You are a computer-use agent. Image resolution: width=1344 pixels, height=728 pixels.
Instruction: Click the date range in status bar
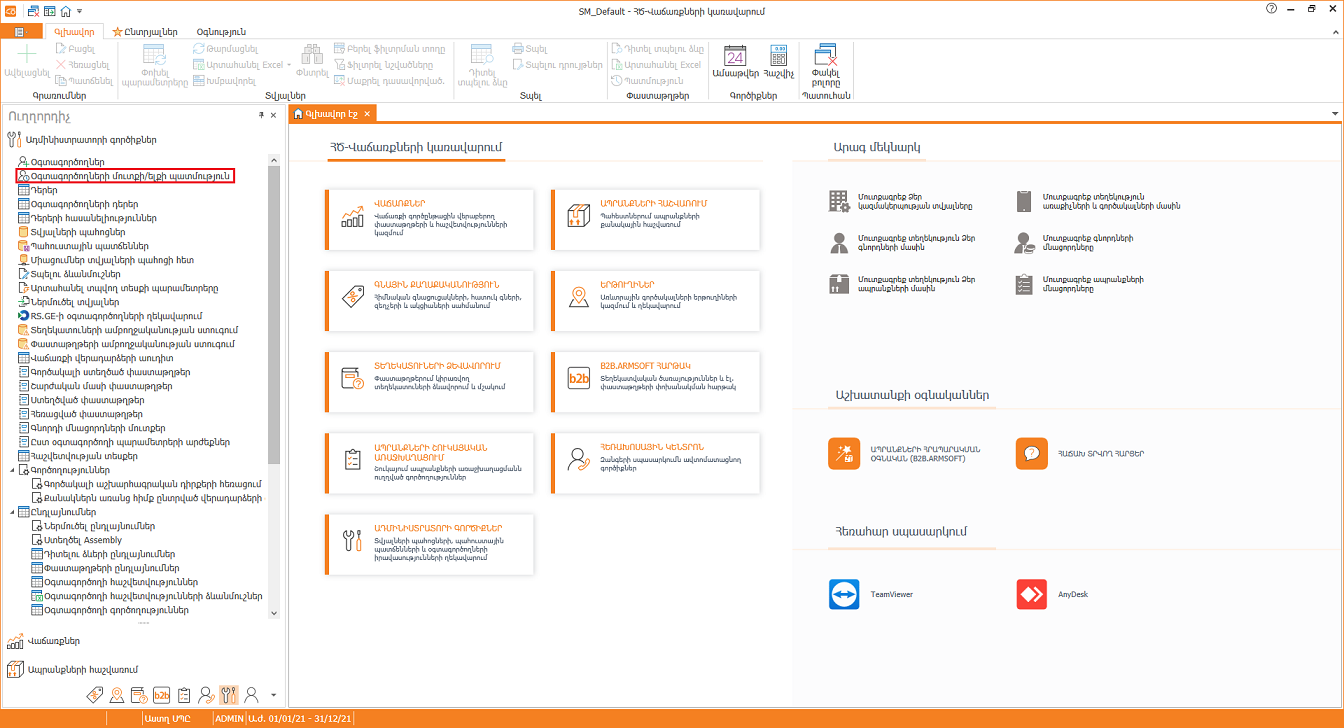pyautogui.click(x=301, y=719)
